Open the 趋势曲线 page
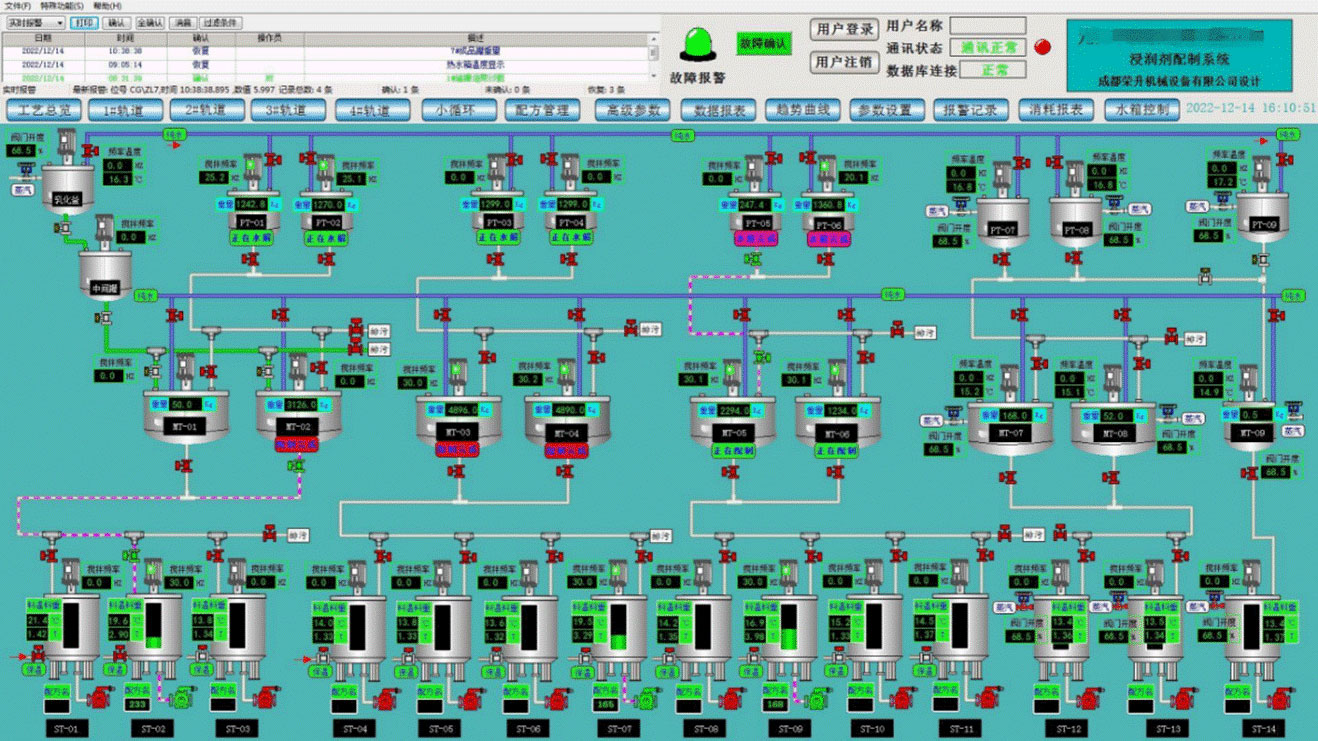The height and width of the screenshot is (741, 1318). [x=803, y=110]
